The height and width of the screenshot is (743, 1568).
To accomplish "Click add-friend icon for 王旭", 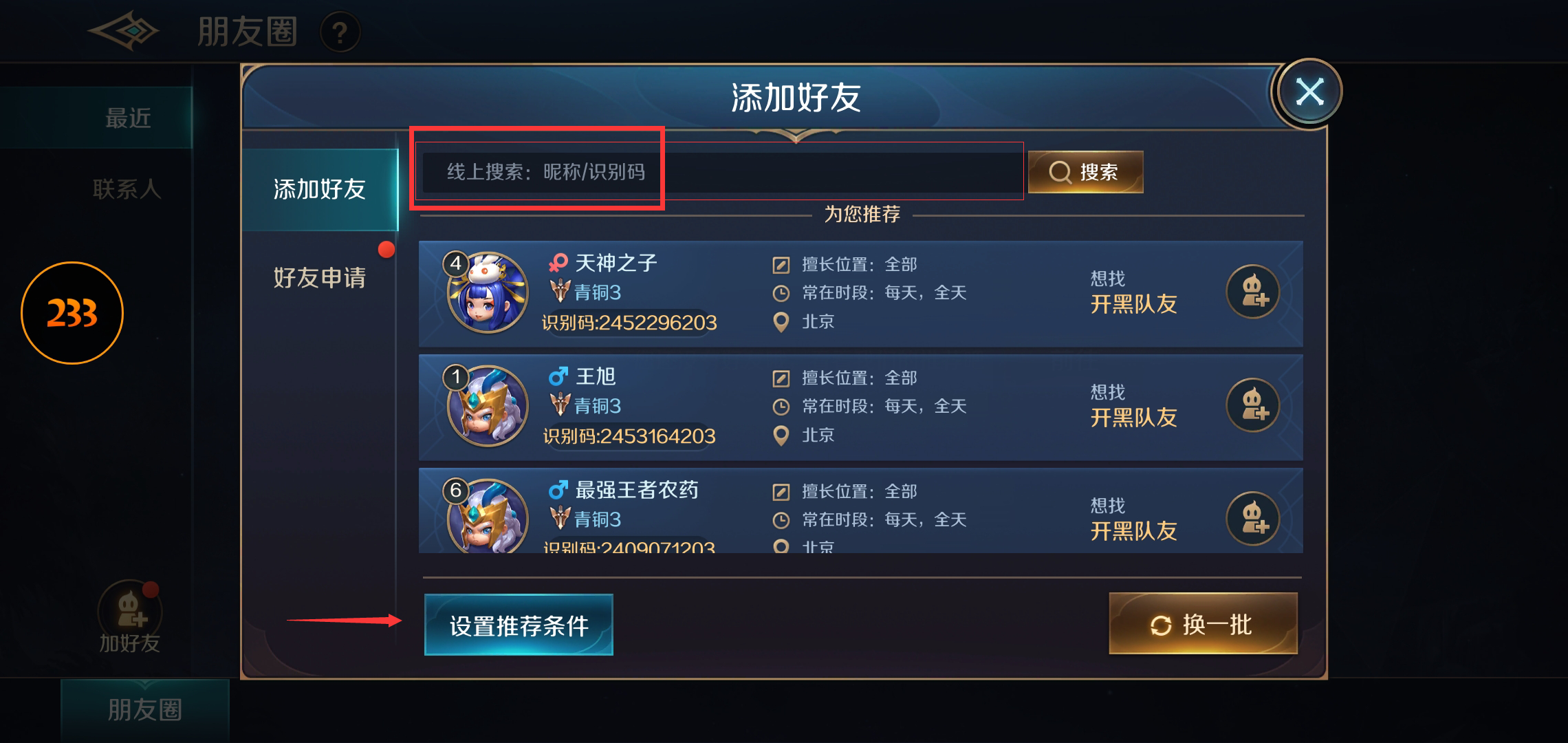I will (1253, 405).
